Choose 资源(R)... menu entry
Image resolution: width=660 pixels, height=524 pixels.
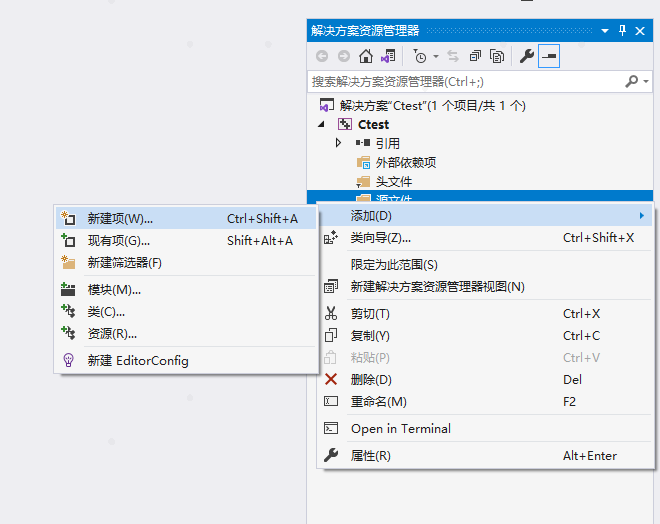click(x=186, y=334)
